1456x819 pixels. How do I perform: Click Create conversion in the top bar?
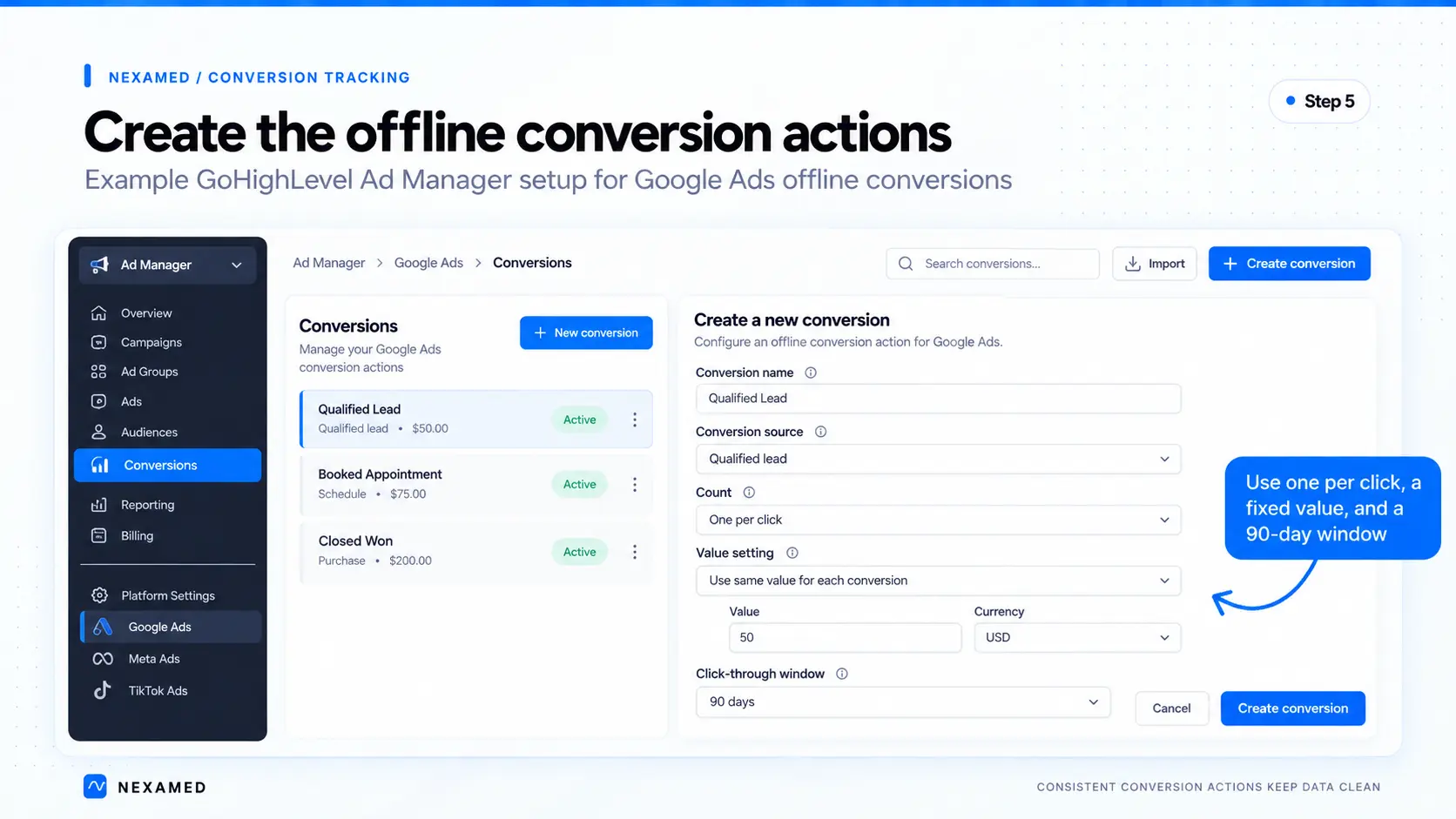click(x=1289, y=264)
